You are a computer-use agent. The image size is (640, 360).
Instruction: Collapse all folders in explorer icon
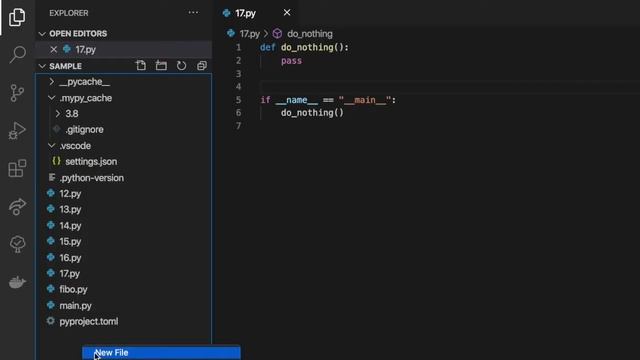tap(202, 66)
